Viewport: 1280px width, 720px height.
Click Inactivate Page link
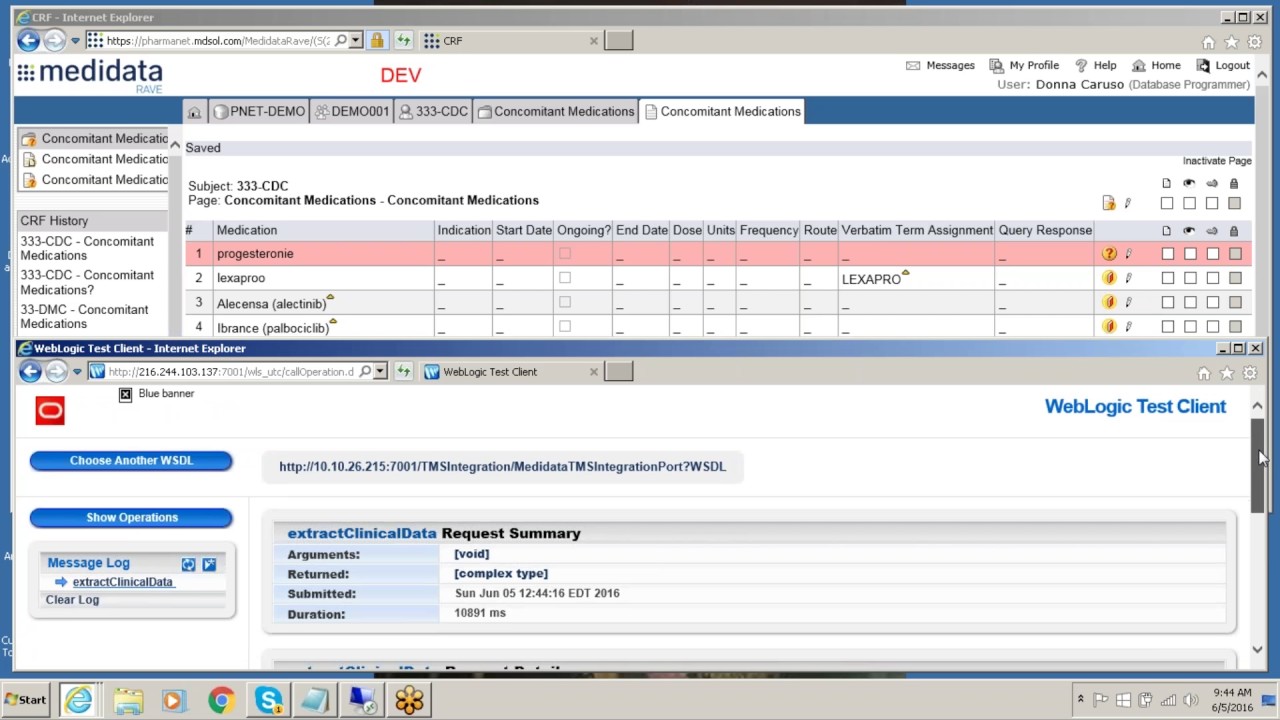pos(1217,160)
